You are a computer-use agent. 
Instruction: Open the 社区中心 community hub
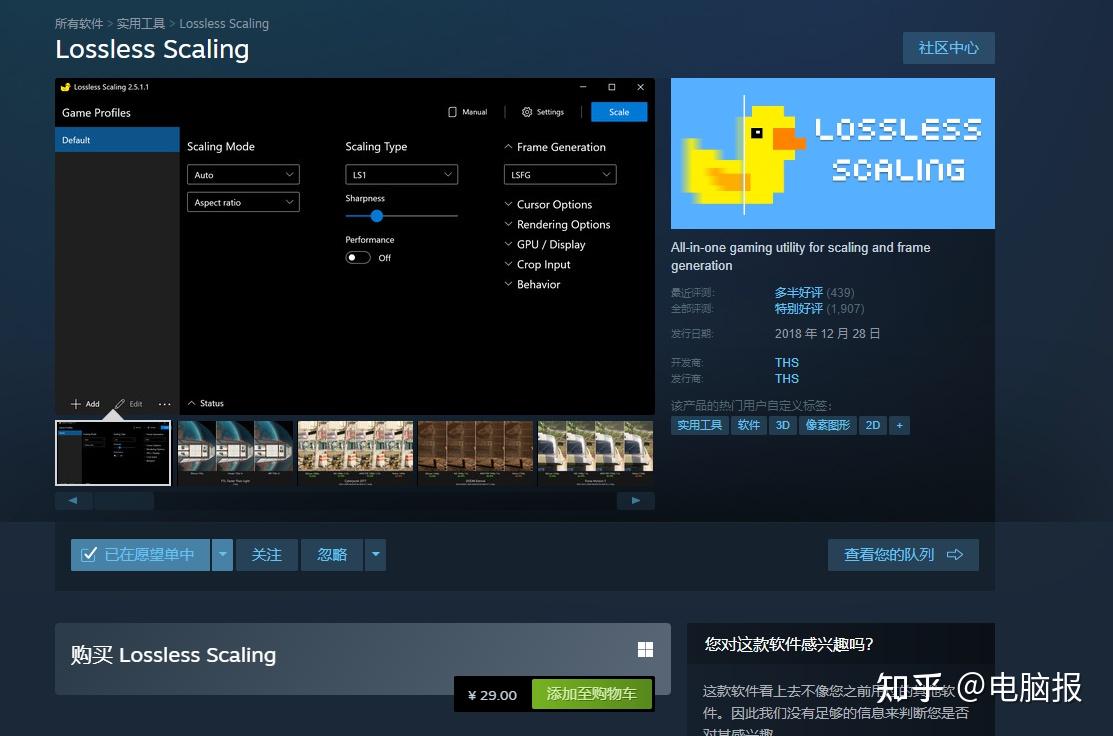pos(948,48)
